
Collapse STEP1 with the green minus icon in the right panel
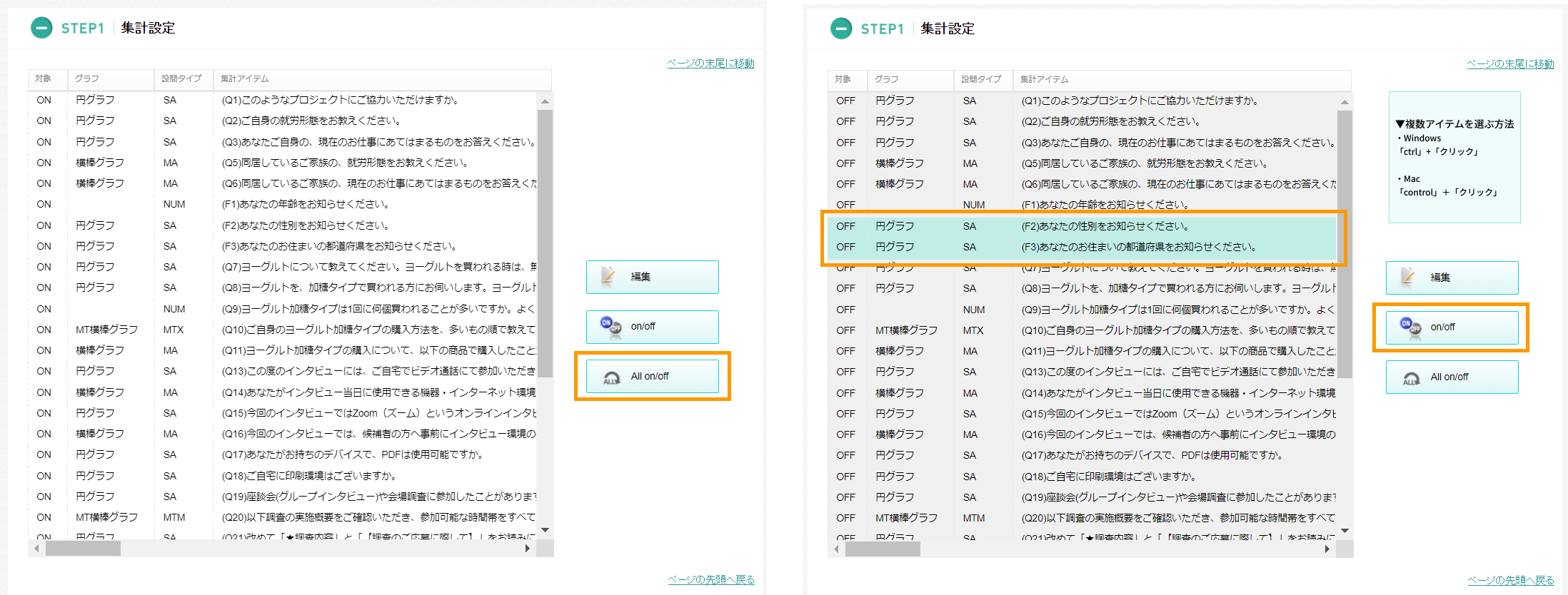[841, 29]
